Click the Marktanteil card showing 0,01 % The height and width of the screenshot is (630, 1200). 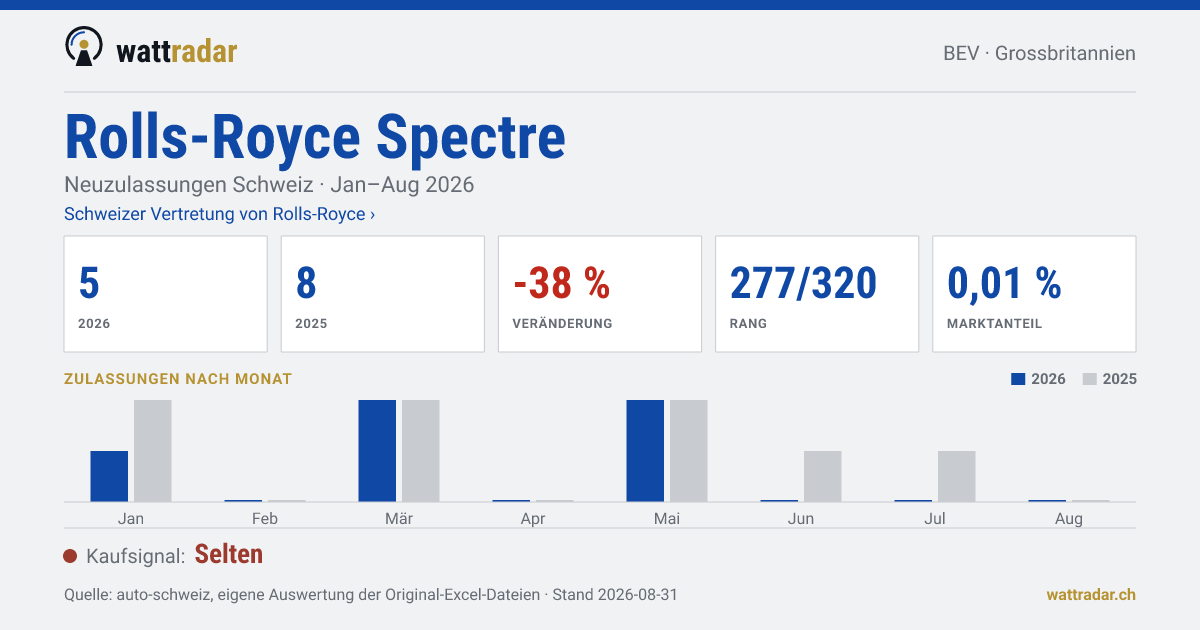tap(1034, 294)
